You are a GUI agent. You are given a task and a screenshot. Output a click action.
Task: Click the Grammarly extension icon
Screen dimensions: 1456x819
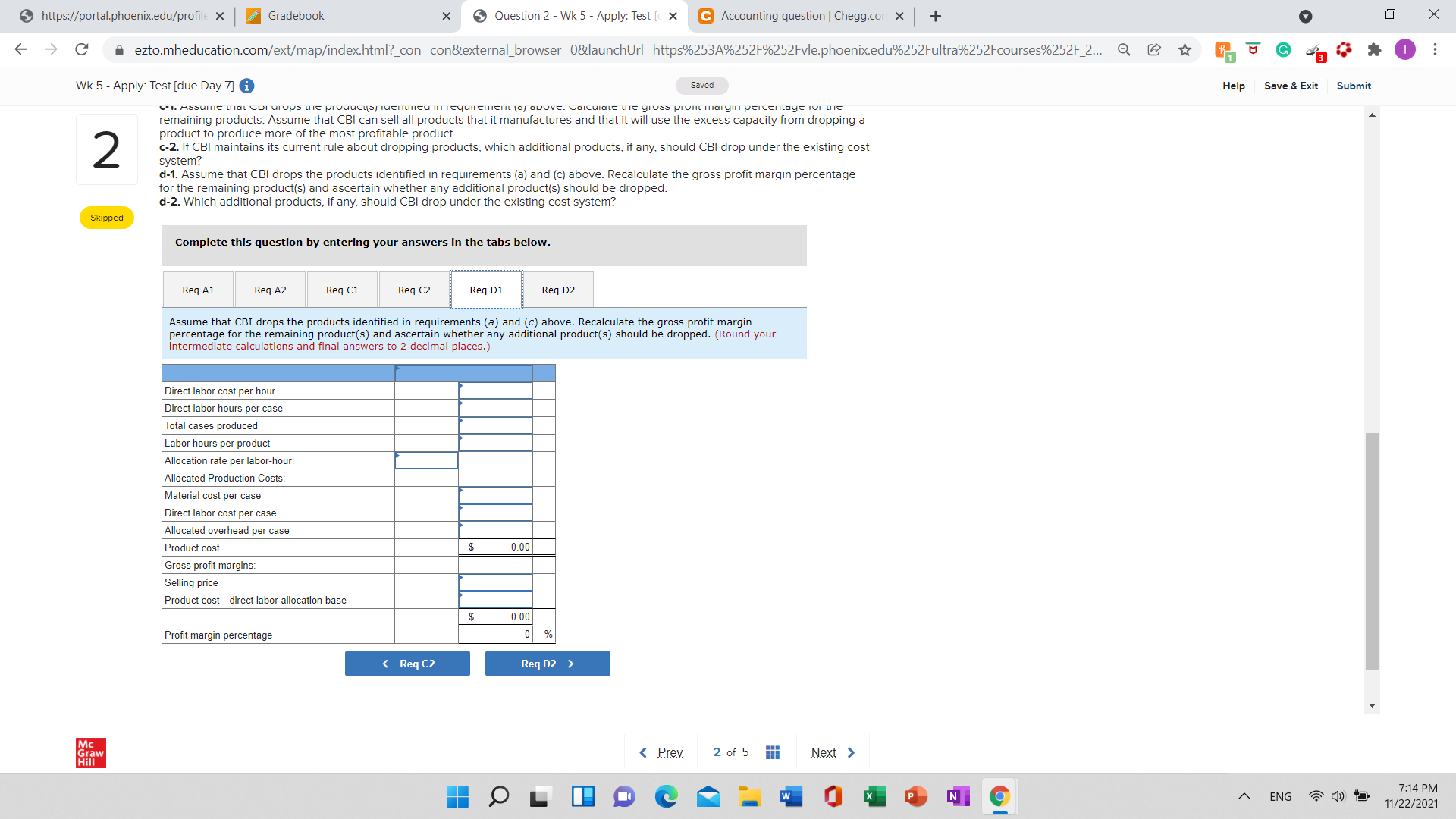click(1283, 49)
